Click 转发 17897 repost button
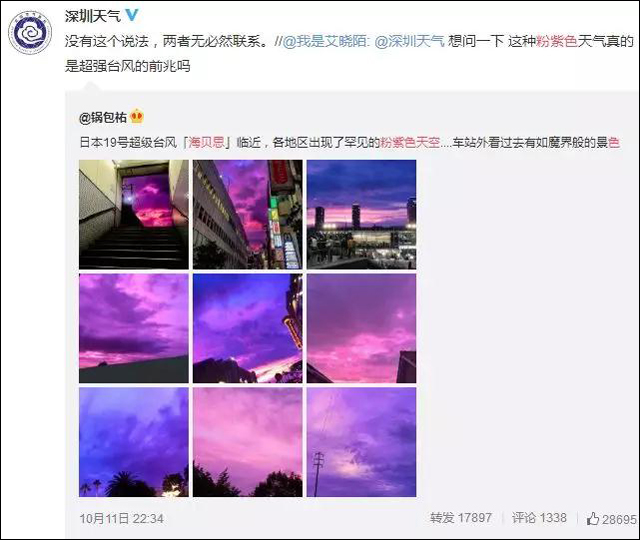This screenshot has width=640, height=540. coord(460,518)
